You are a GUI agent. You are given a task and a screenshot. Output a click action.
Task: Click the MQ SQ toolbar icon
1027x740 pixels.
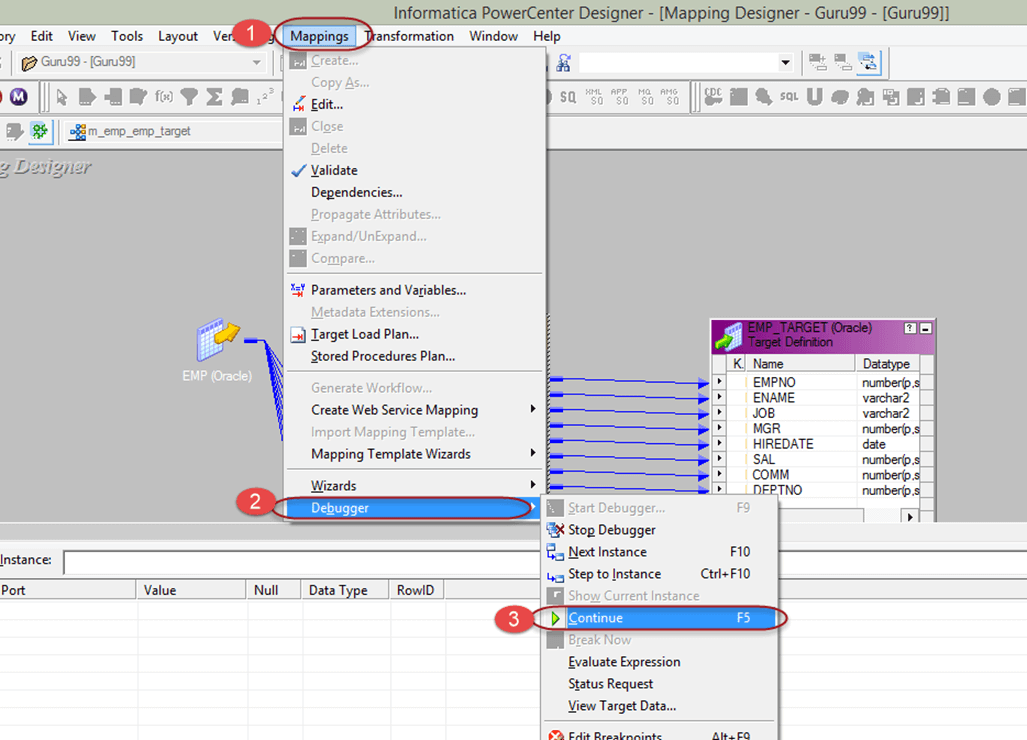(645, 97)
